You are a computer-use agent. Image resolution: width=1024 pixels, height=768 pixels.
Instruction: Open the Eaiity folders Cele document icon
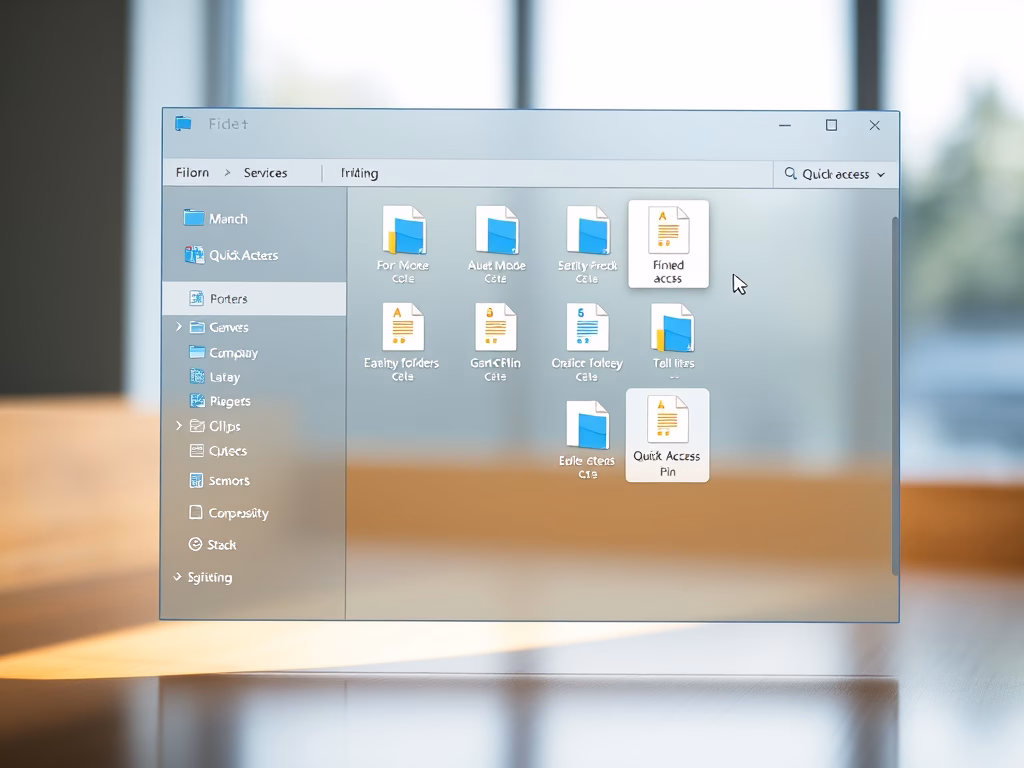(404, 327)
